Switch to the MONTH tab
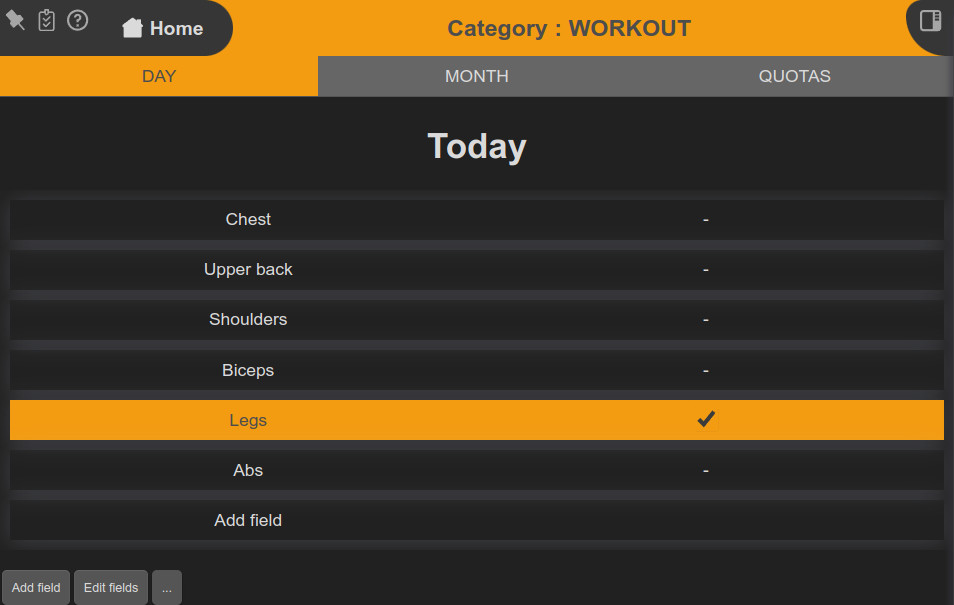 [x=476, y=76]
